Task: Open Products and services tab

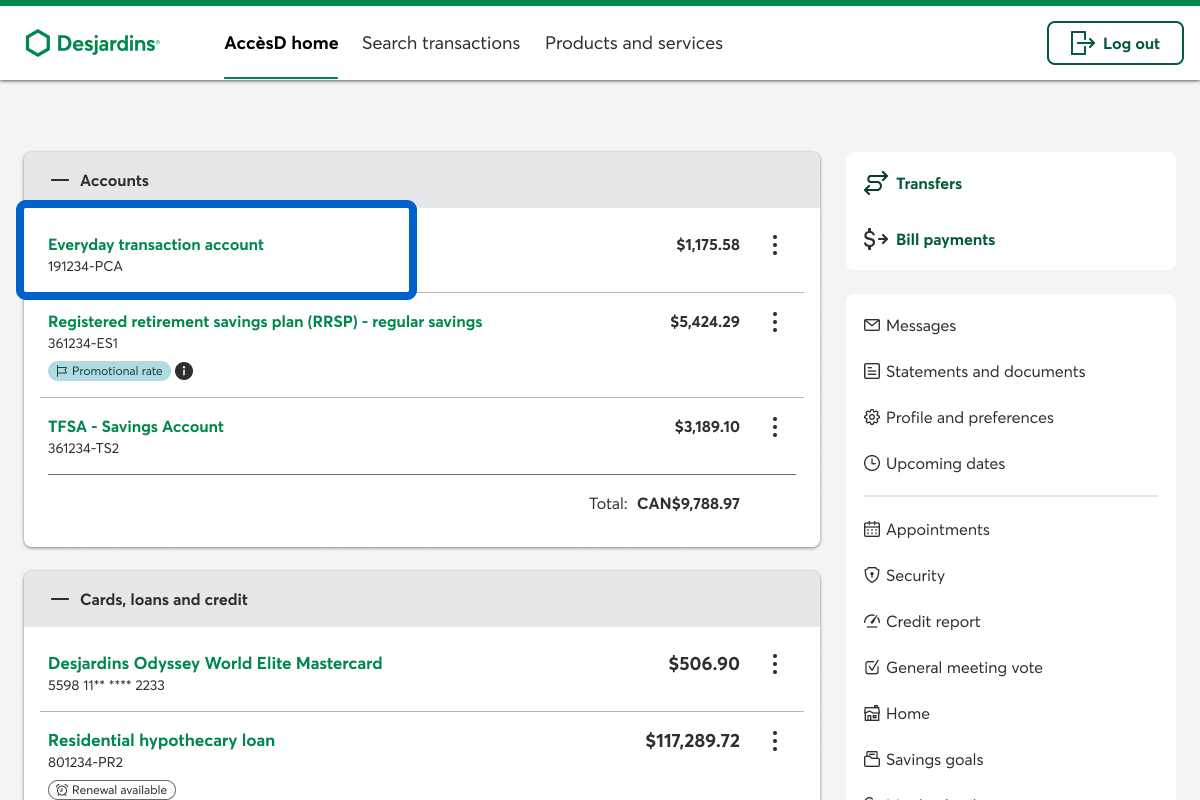Action: pos(634,43)
